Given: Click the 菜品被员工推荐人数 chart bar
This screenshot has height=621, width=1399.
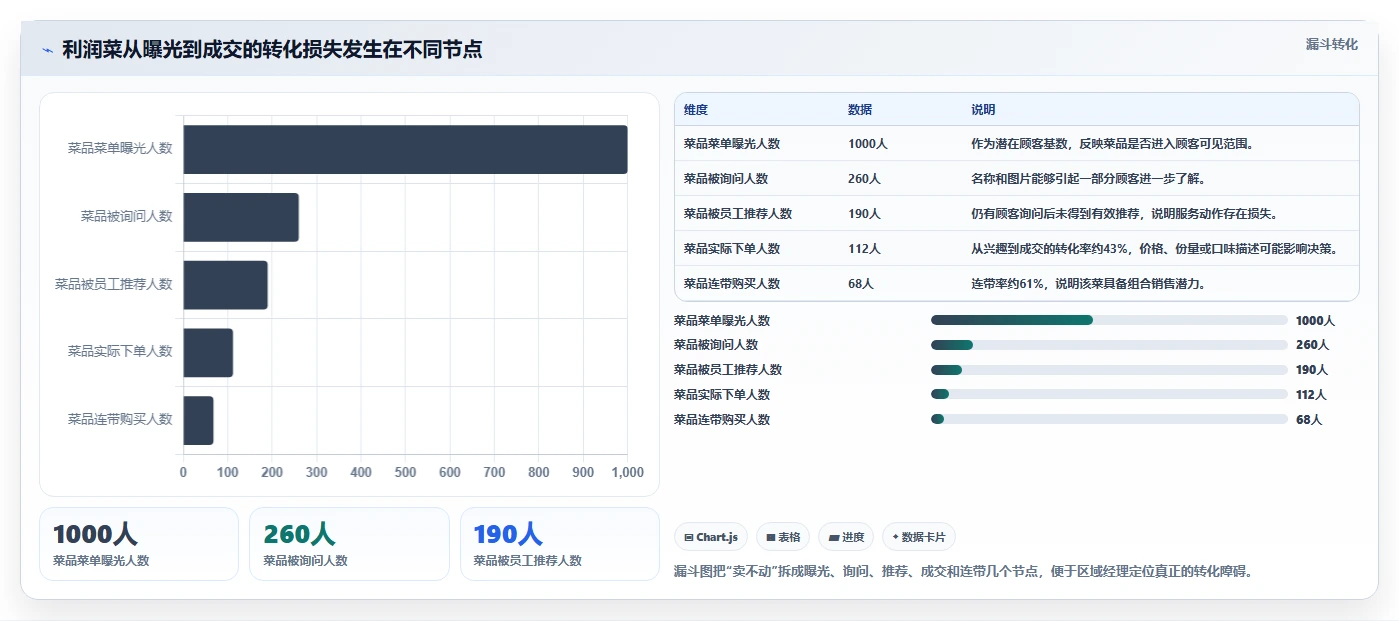Looking at the screenshot, I should click(x=225, y=285).
